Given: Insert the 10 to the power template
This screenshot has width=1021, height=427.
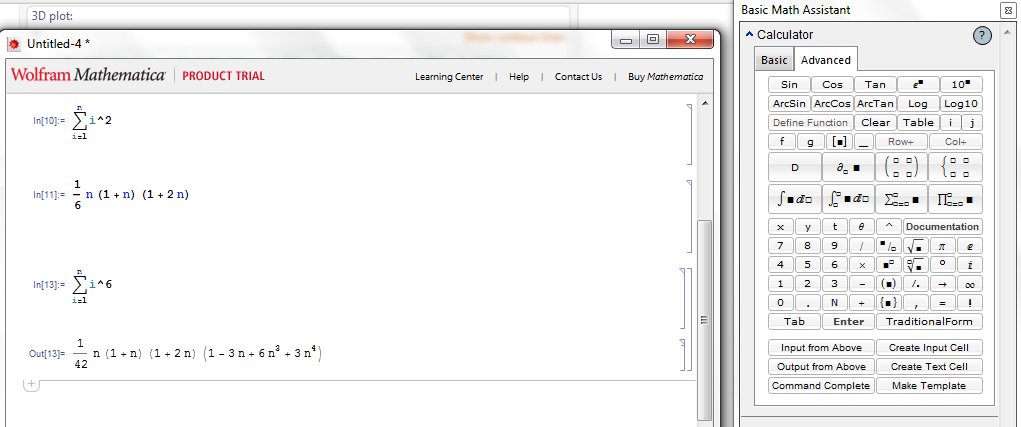Looking at the screenshot, I should 961,85.
